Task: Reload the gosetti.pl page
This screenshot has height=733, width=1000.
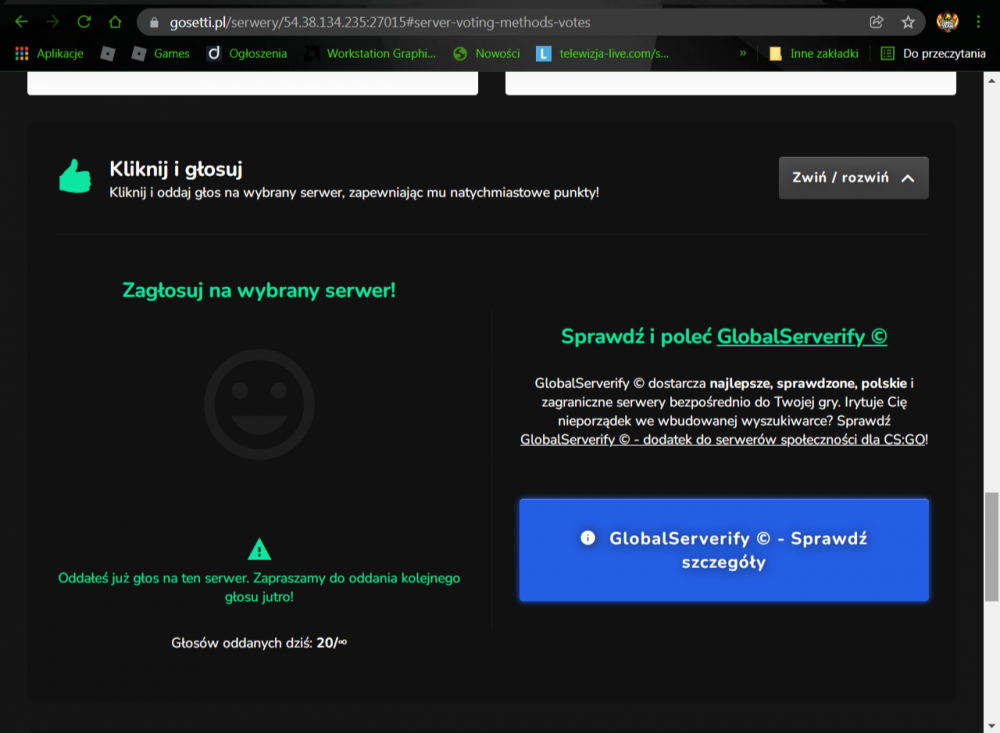Action: (84, 22)
